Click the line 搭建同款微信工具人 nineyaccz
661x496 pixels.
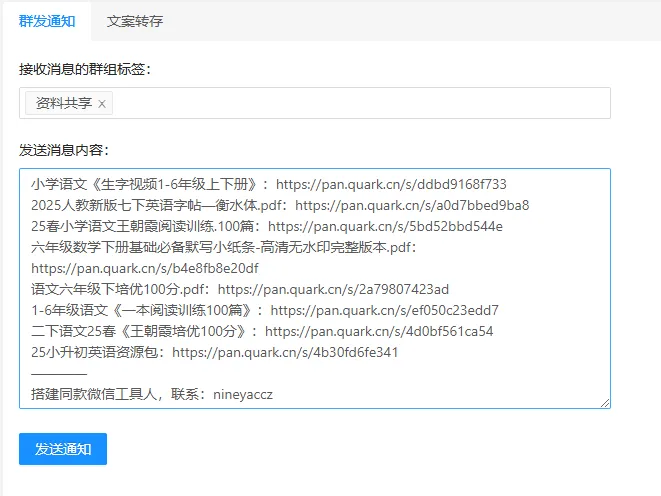tap(152, 394)
